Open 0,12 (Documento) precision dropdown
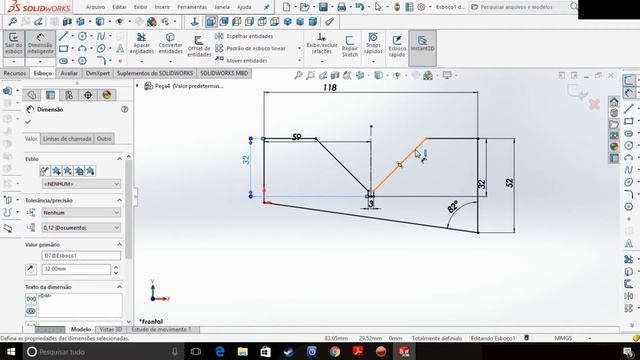This screenshot has height=360, width=640. pos(81,228)
